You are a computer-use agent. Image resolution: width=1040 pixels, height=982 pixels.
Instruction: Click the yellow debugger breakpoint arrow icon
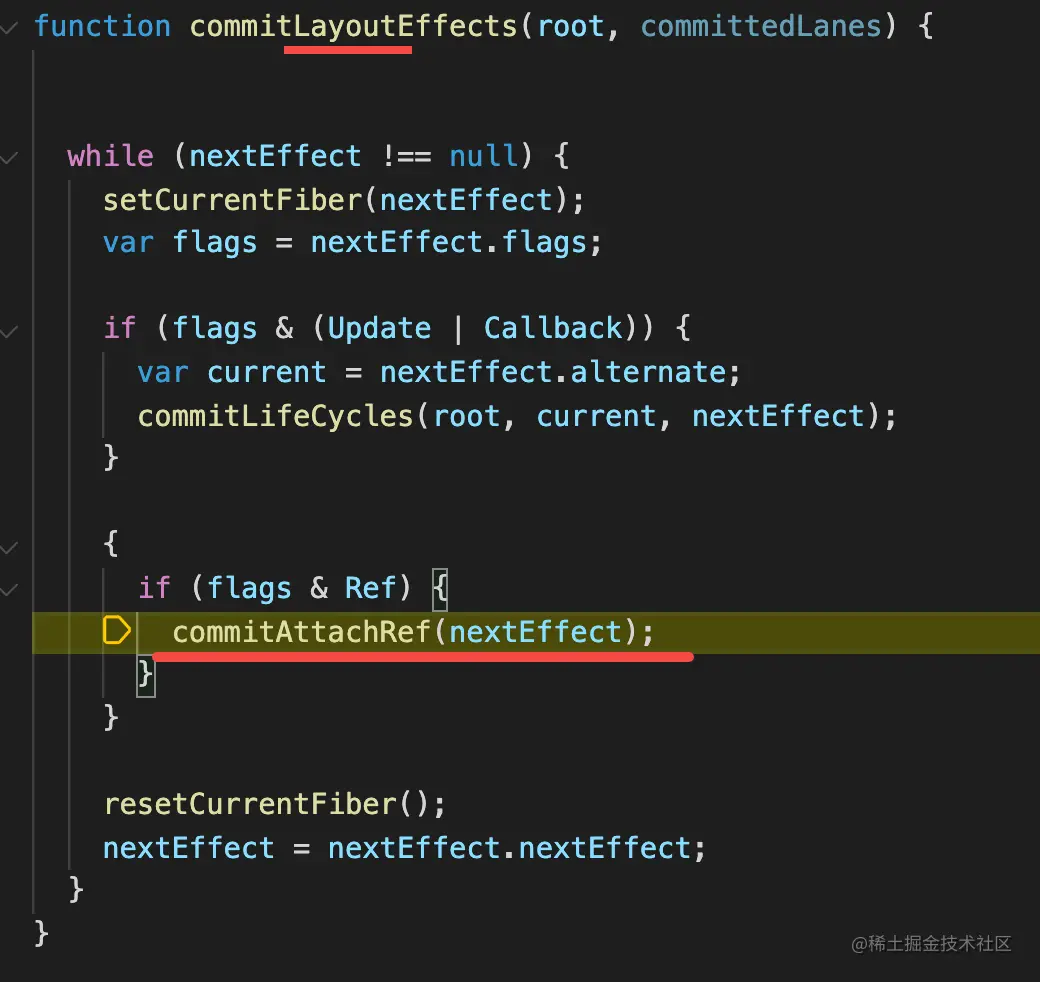(x=117, y=630)
